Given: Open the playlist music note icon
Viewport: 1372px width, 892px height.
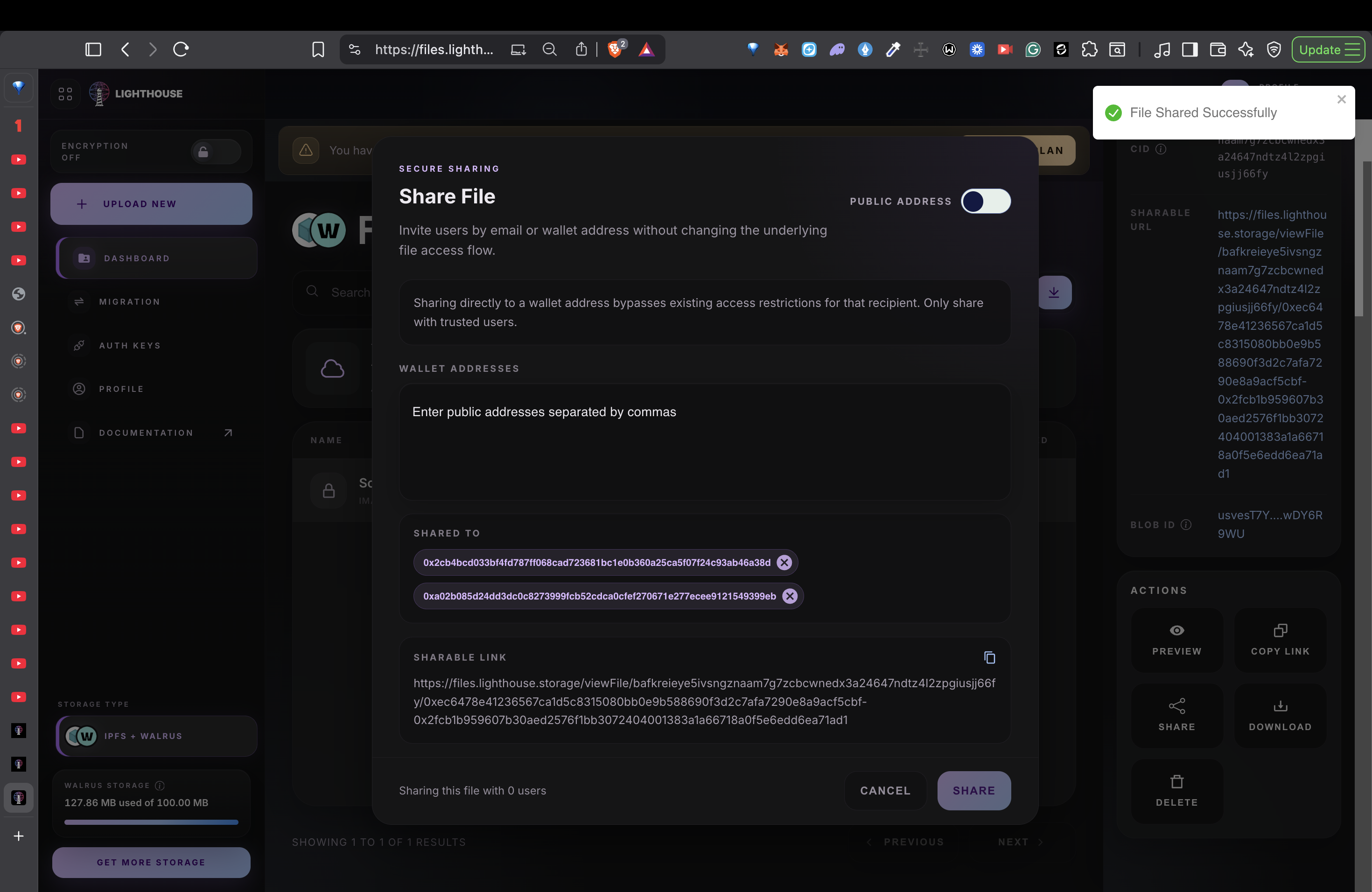Looking at the screenshot, I should (x=1162, y=49).
